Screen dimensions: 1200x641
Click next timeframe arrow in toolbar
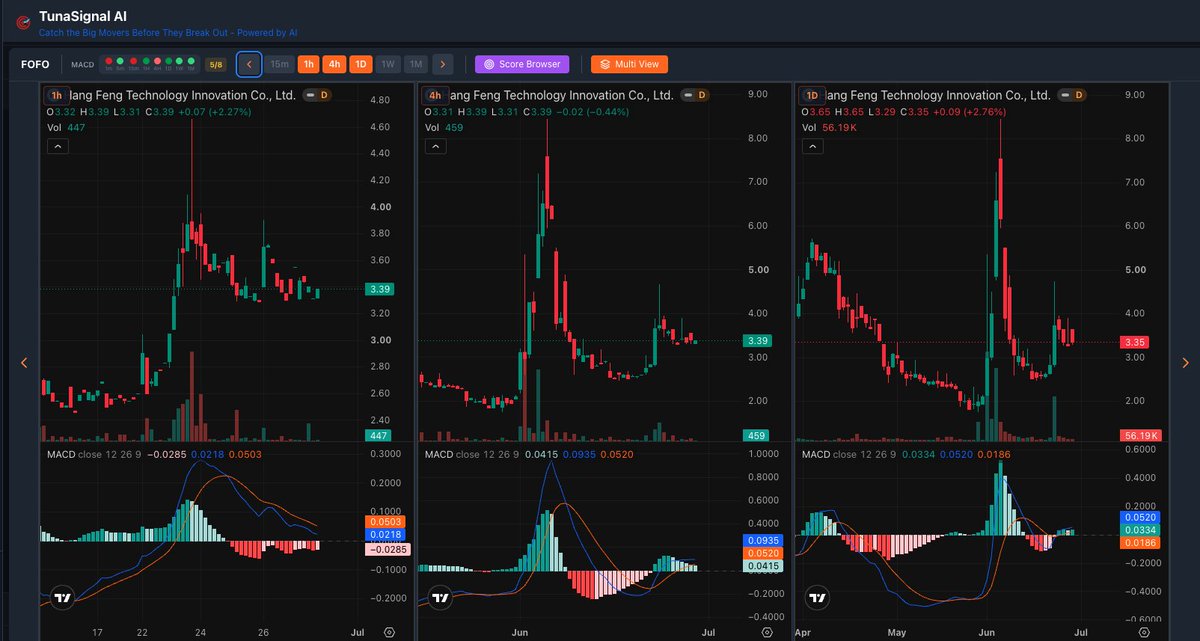pos(443,64)
